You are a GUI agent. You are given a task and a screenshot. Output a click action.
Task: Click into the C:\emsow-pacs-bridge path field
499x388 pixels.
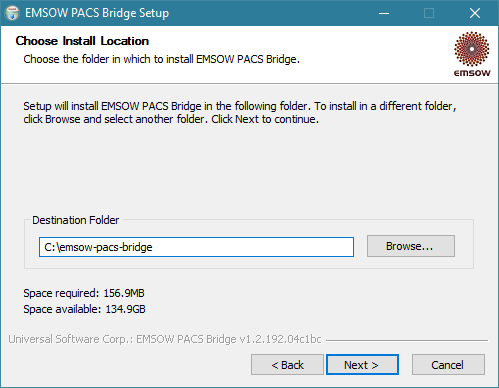196,247
